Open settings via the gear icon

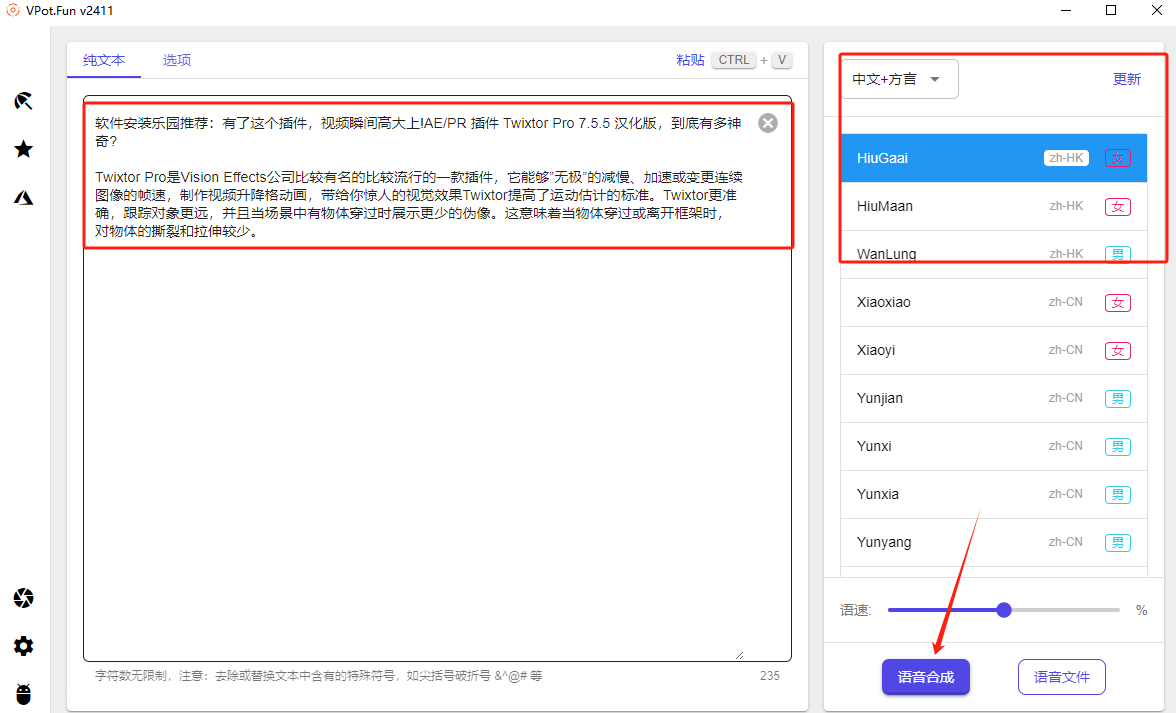point(24,646)
